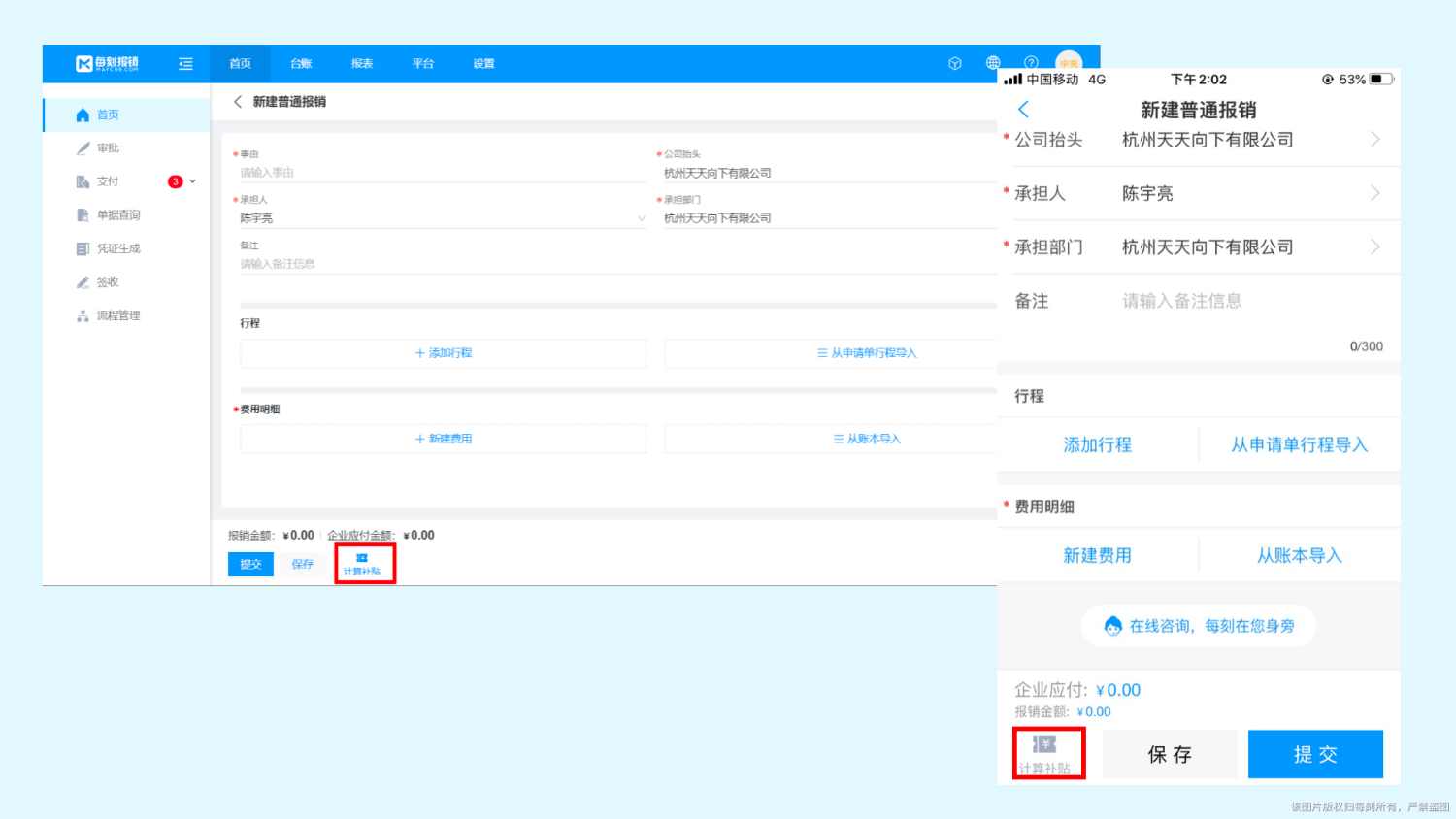The image size is (1456, 819).
Task: Click the cube icon in top bar
Action: point(955,64)
